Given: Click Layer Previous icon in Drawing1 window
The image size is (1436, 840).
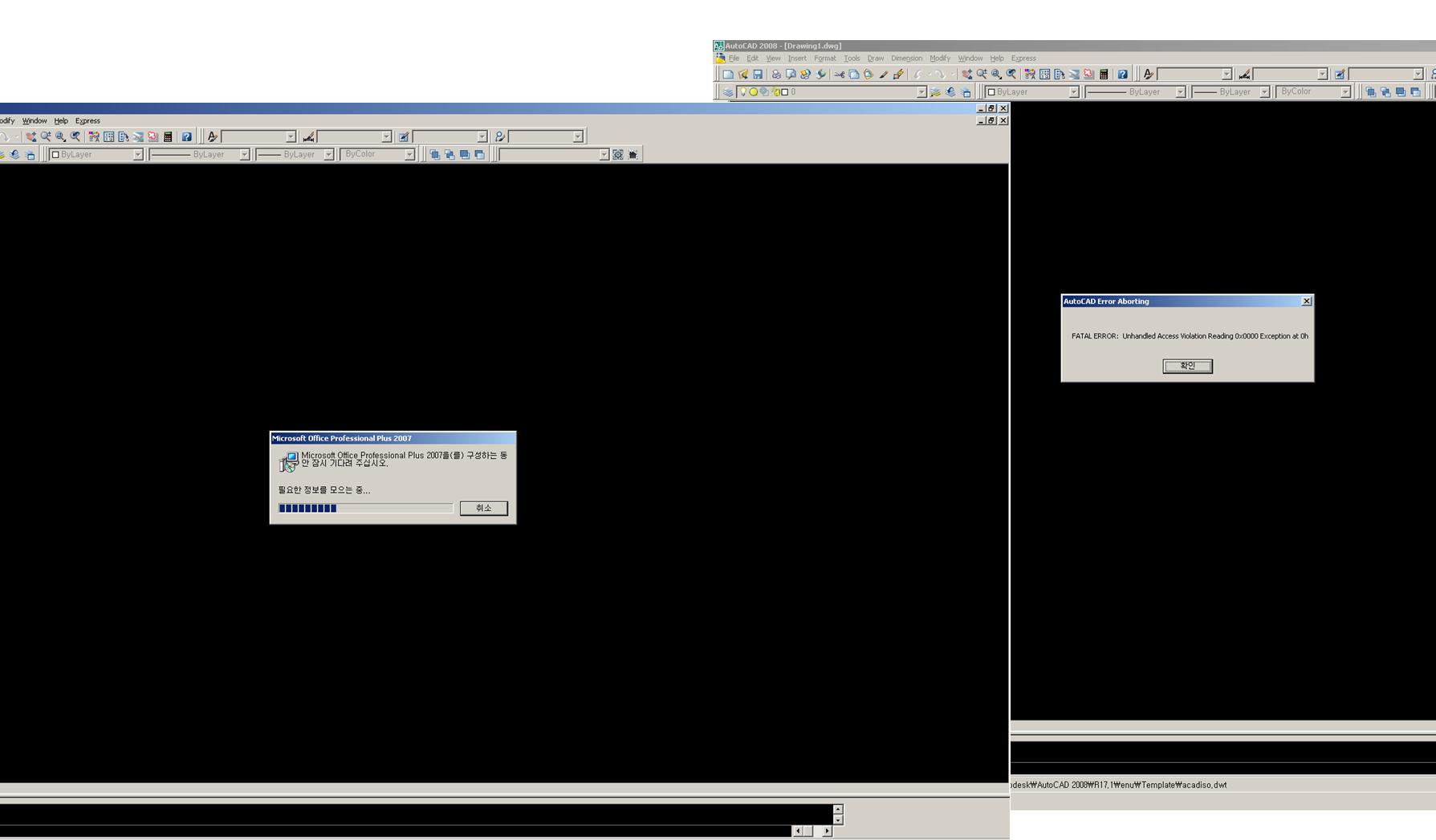Looking at the screenshot, I should tap(950, 92).
